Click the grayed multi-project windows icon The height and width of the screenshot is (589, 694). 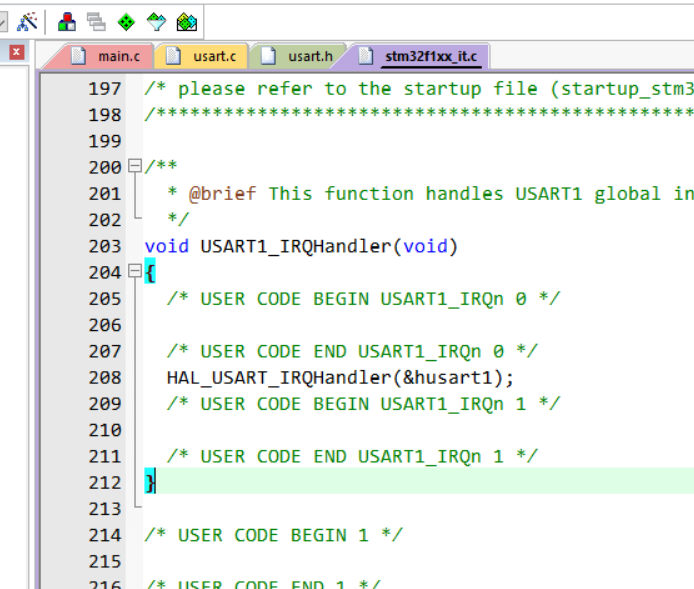pos(96,22)
